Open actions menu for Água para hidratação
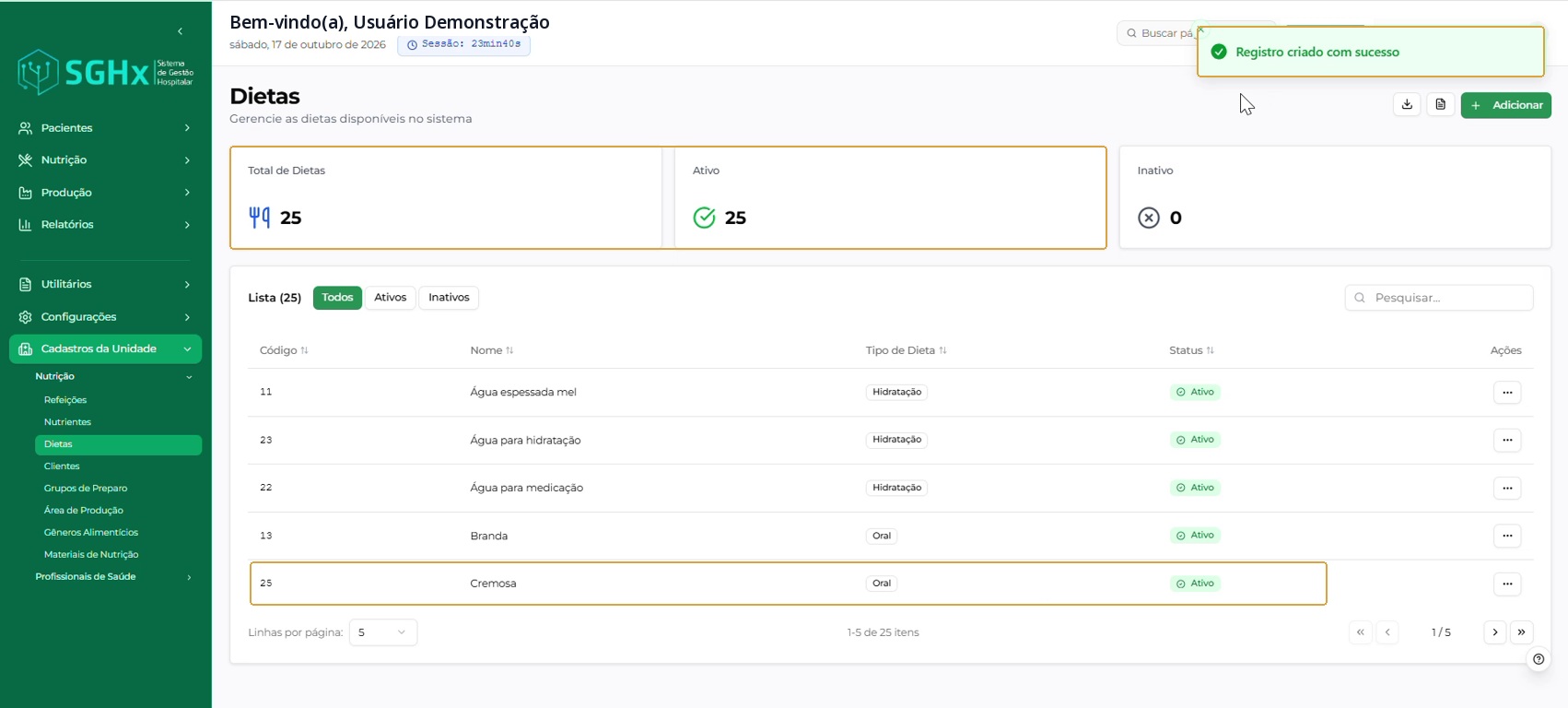 tap(1507, 440)
